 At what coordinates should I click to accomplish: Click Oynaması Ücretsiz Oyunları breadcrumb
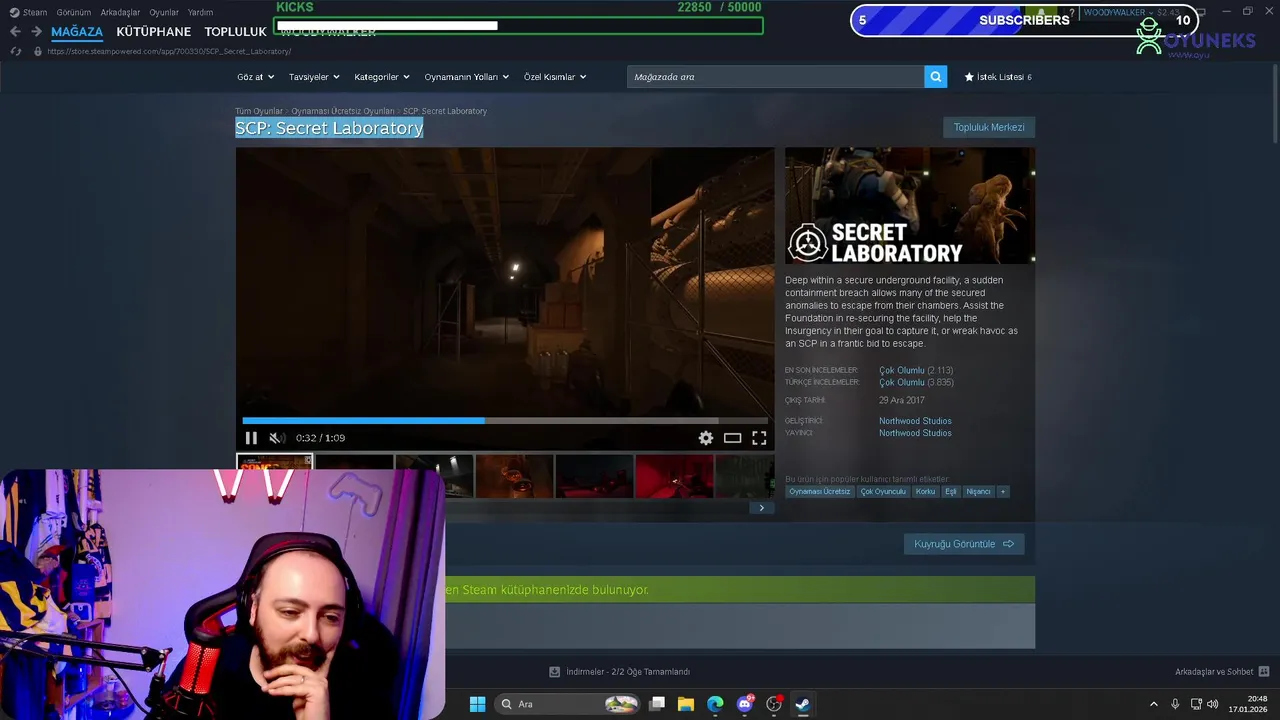[x=343, y=111]
